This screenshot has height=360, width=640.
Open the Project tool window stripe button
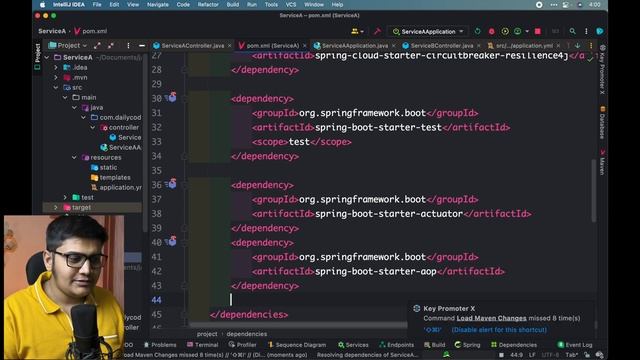click(38, 56)
